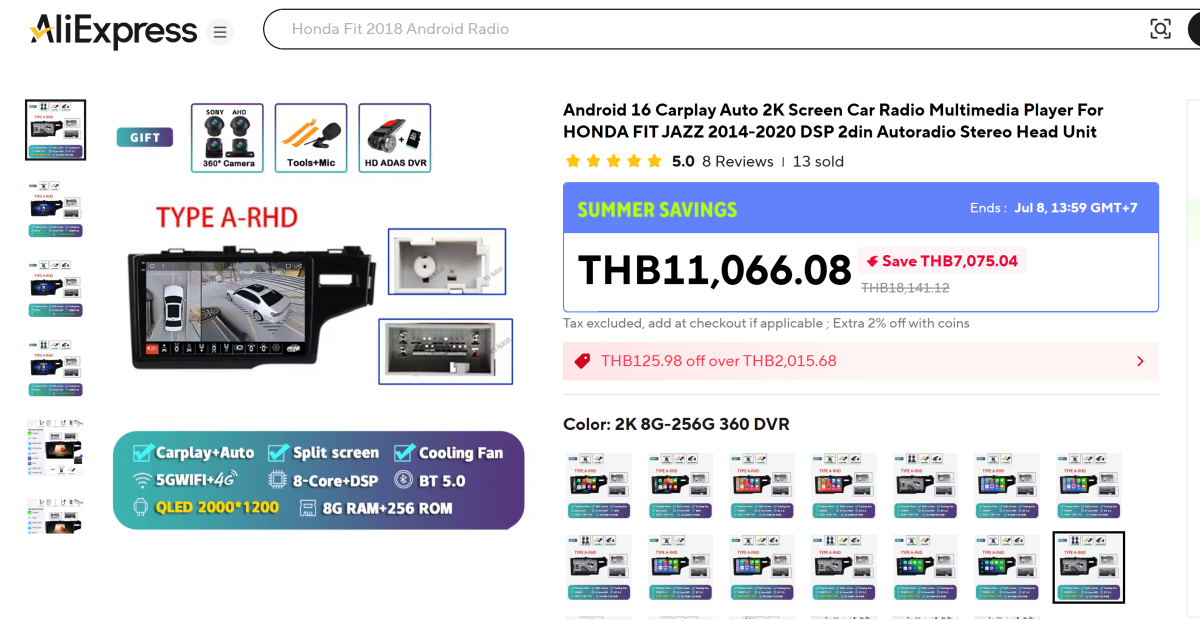Expand the THB125.98 off coupon chevron
1200x620 pixels.
pos(1140,361)
